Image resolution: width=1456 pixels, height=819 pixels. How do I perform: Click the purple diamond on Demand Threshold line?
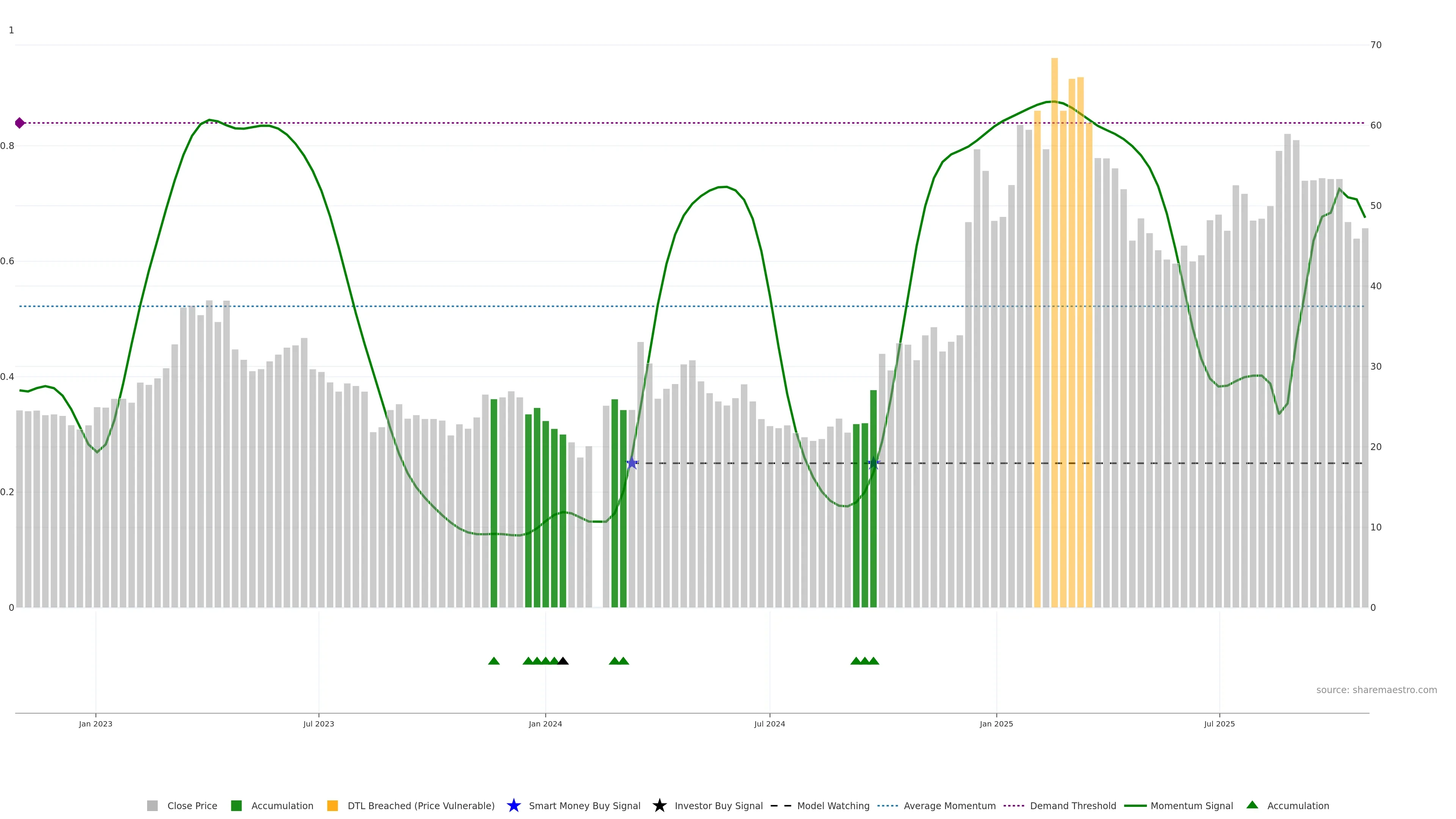click(20, 123)
